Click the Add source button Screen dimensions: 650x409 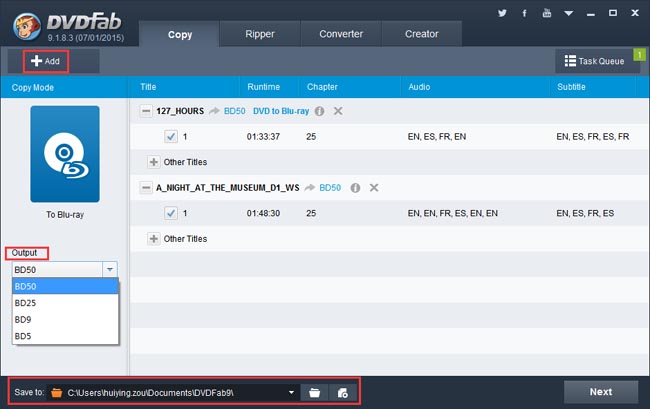[46, 61]
